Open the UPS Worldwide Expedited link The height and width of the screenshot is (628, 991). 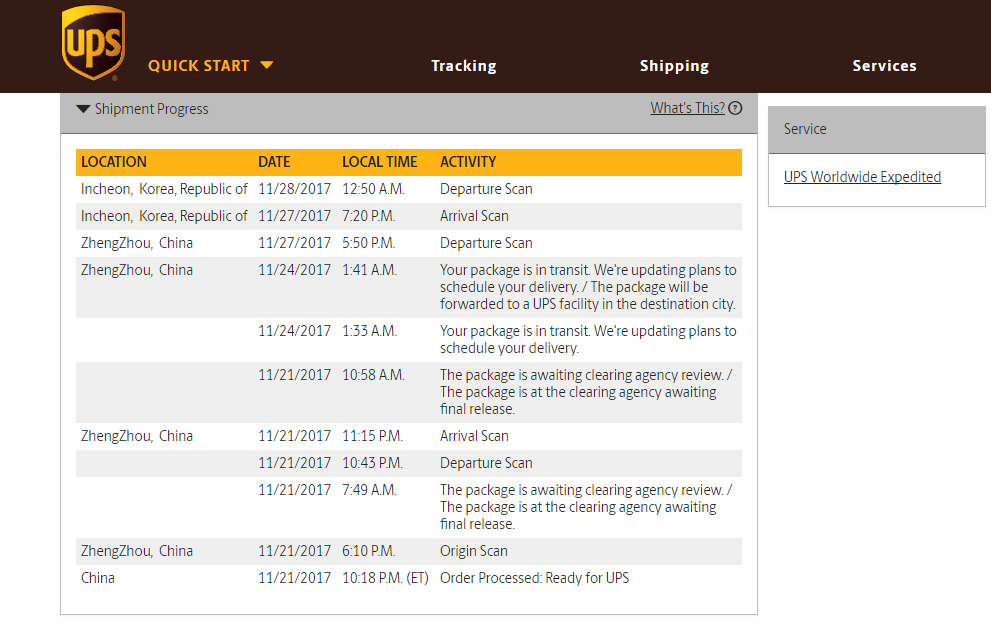[862, 177]
